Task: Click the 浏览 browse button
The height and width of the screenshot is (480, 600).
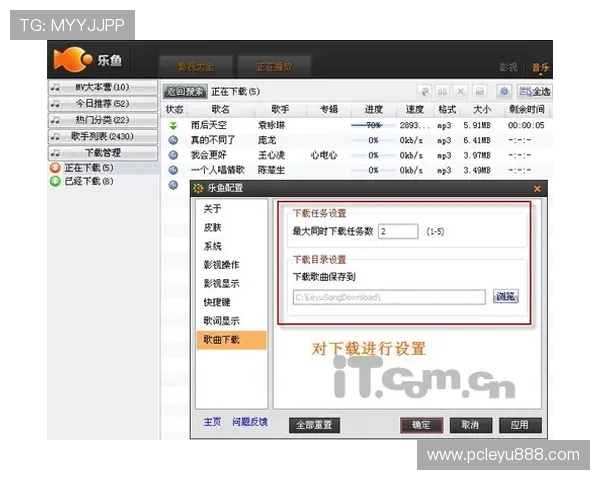Action: (506, 296)
